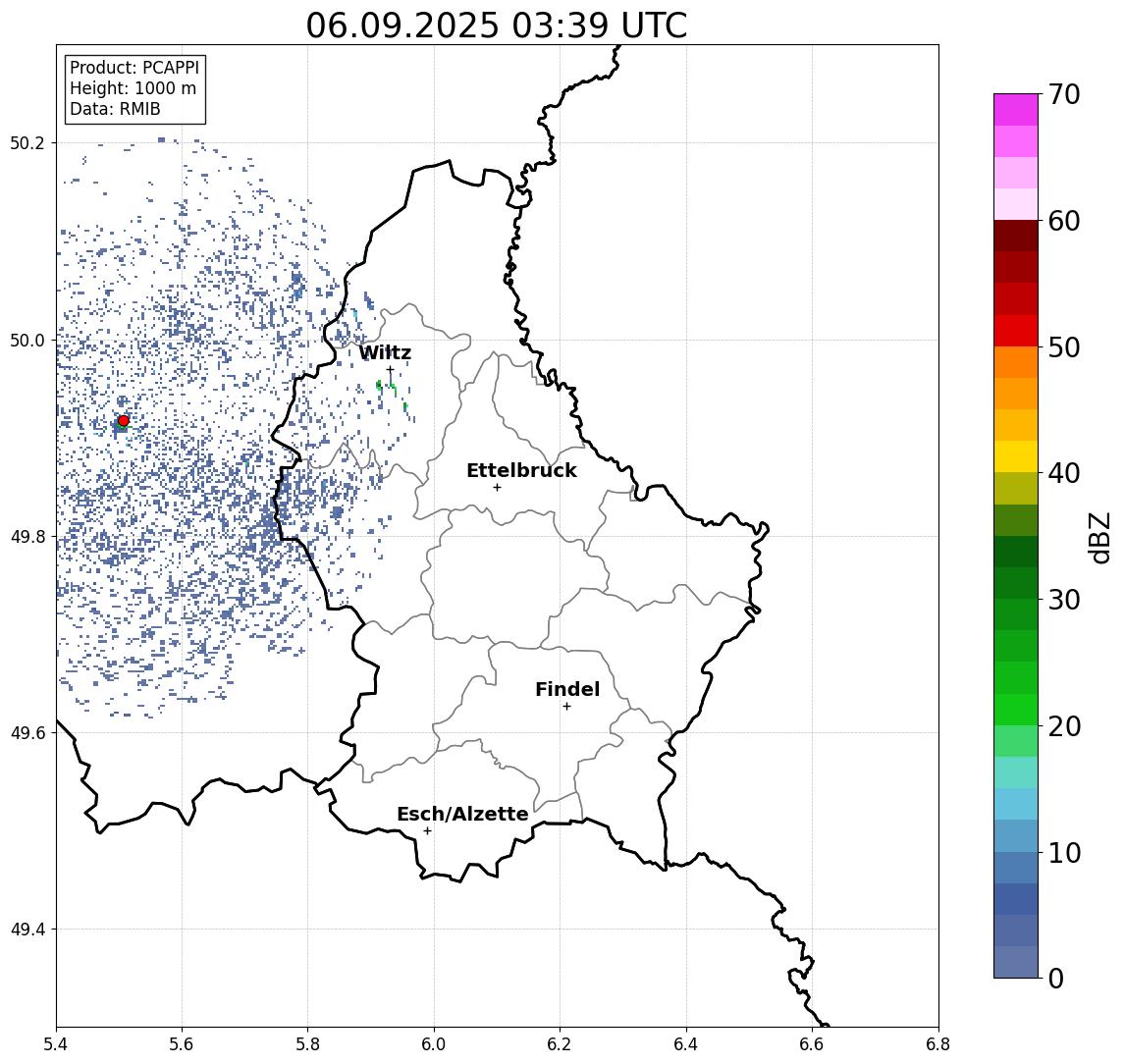The width and height of the screenshot is (1124, 1064).
Task: Click the plus marker at Ettelbruck
Action: [x=497, y=488]
